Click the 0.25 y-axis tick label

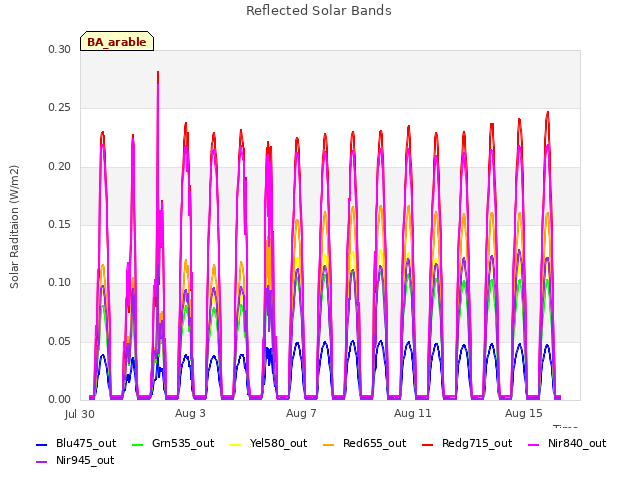point(60,108)
